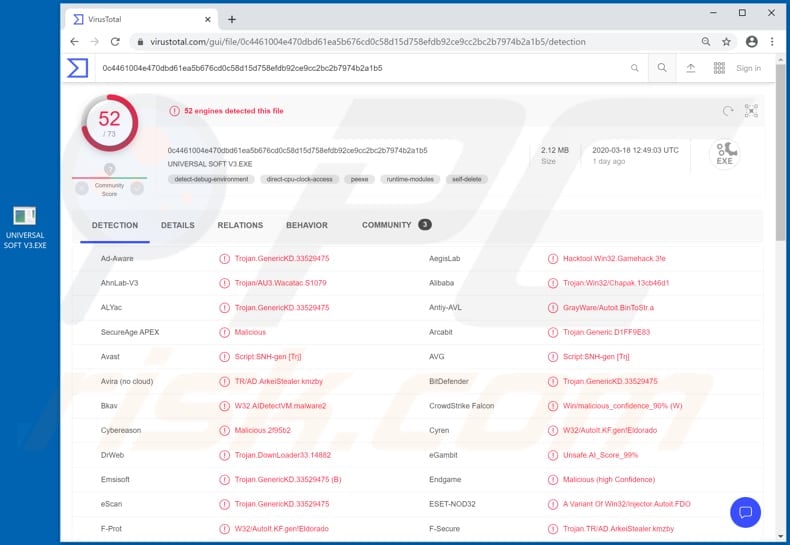
Task: Click AegisLab result Hacktool.Win32.Gamehack.3!e
Action: 614,258
